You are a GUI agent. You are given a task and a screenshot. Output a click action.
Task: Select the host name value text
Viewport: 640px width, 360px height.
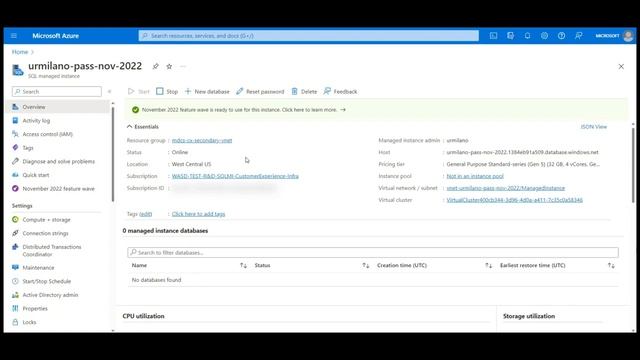522,152
